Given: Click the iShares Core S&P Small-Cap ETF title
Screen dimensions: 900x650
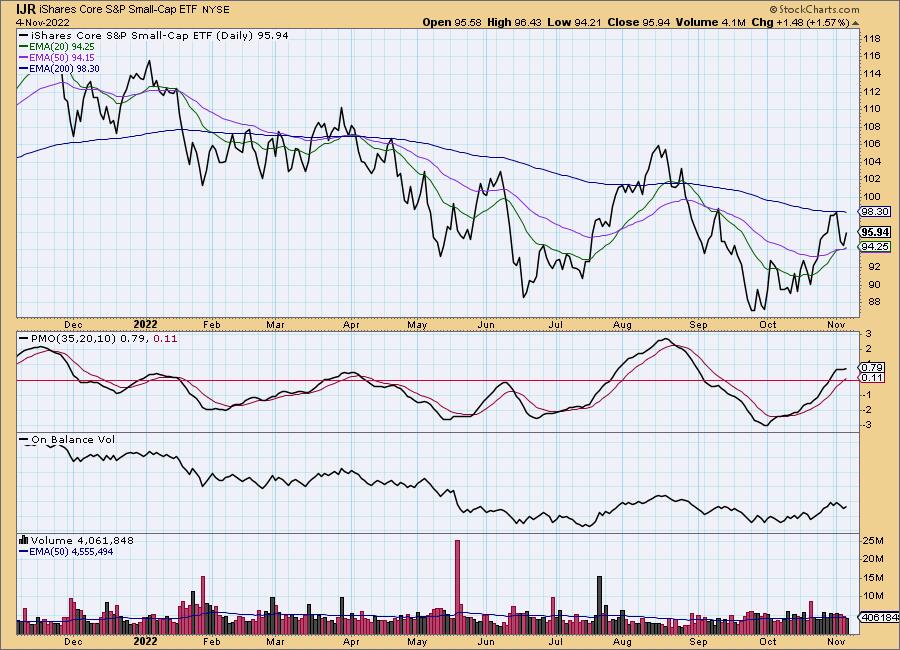Looking at the screenshot, I should point(119,10).
